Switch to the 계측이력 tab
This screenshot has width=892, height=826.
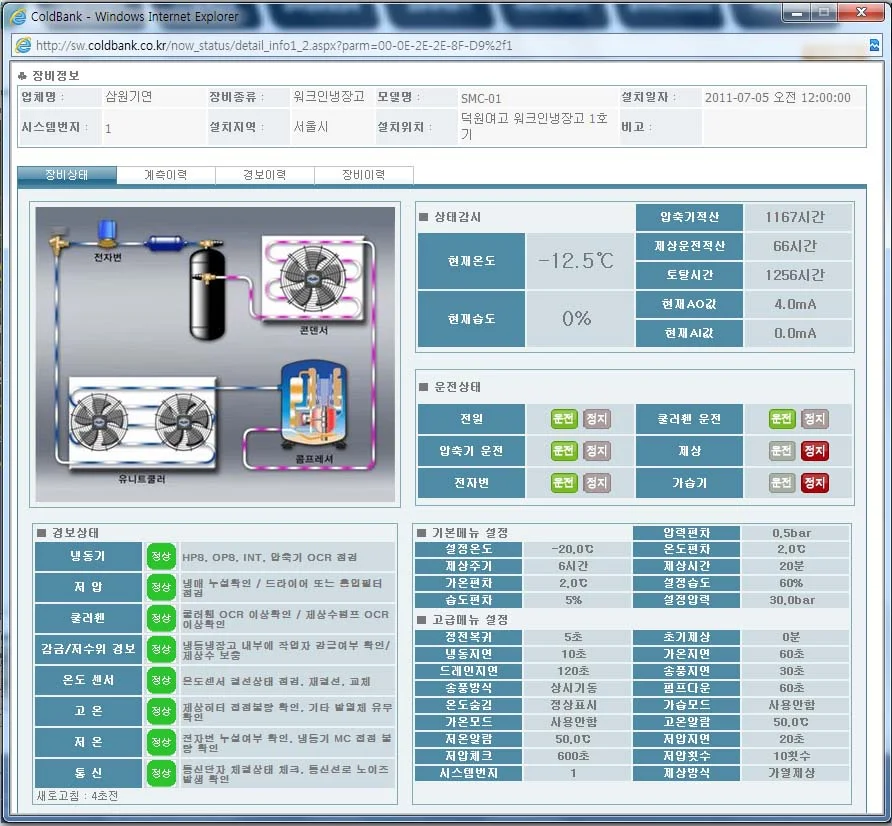[166, 175]
